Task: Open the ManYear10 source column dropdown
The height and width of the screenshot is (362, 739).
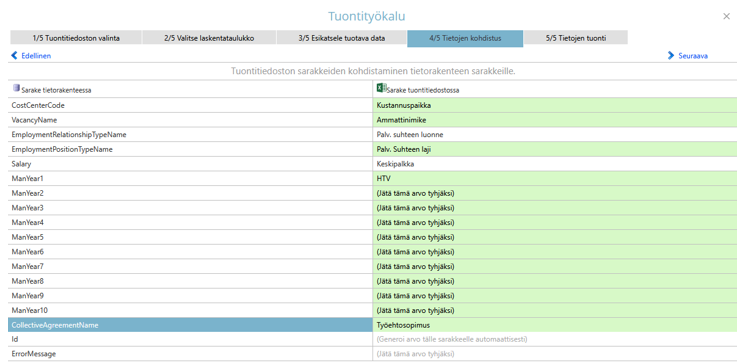Action: [554, 310]
